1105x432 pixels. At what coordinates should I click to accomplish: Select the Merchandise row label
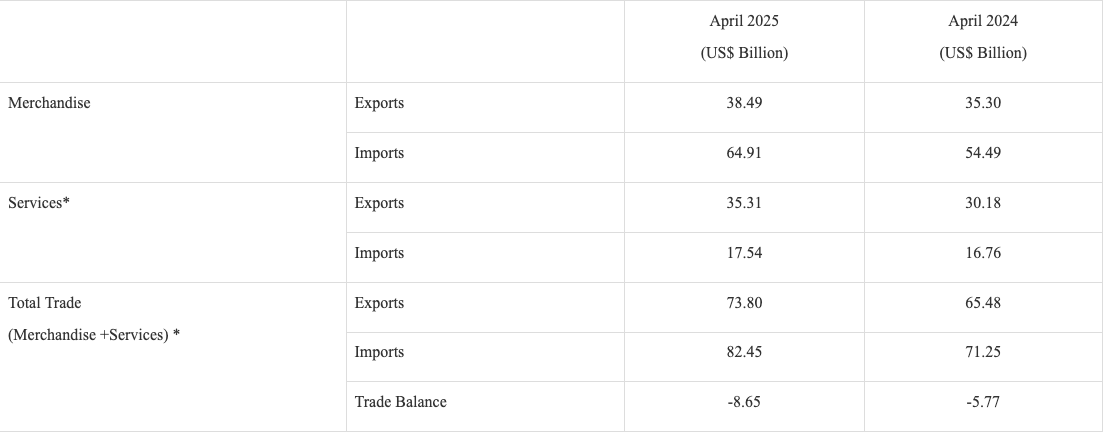pyautogui.click(x=49, y=103)
